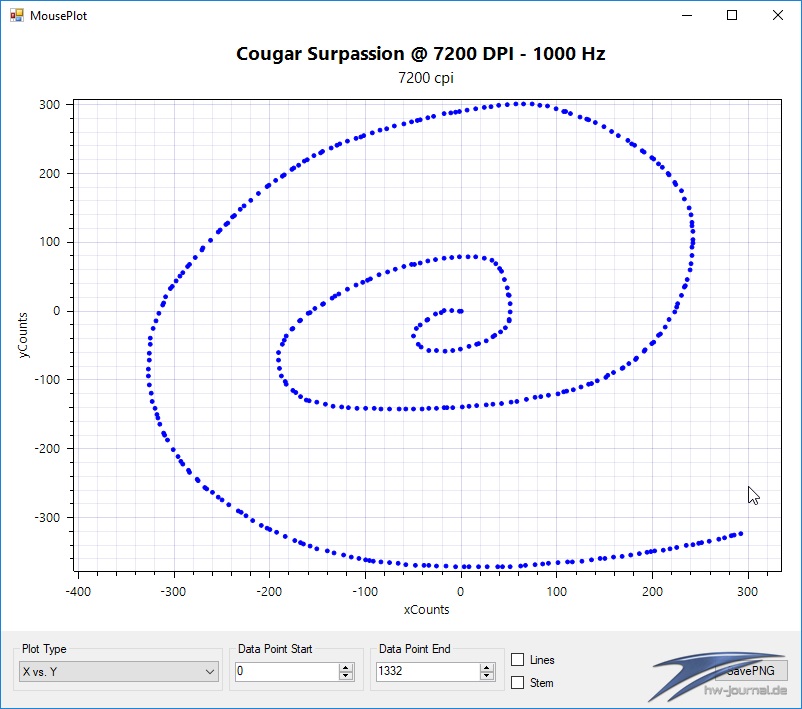The height and width of the screenshot is (709, 802).
Task: Increase Data Point Start with up arrow
Action: (x=346, y=667)
